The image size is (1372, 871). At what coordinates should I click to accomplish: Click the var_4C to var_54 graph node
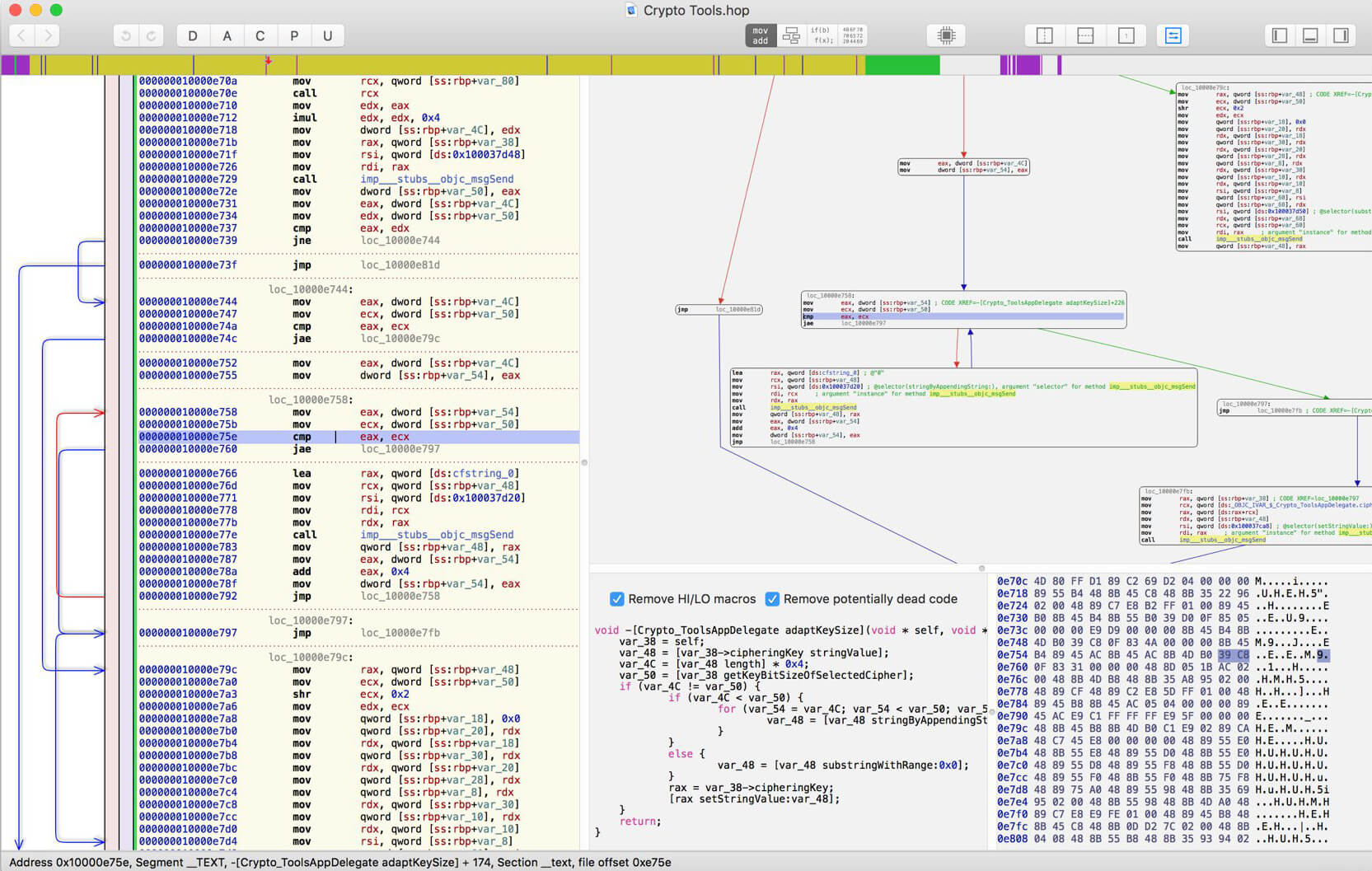click(x=963, y=167)
